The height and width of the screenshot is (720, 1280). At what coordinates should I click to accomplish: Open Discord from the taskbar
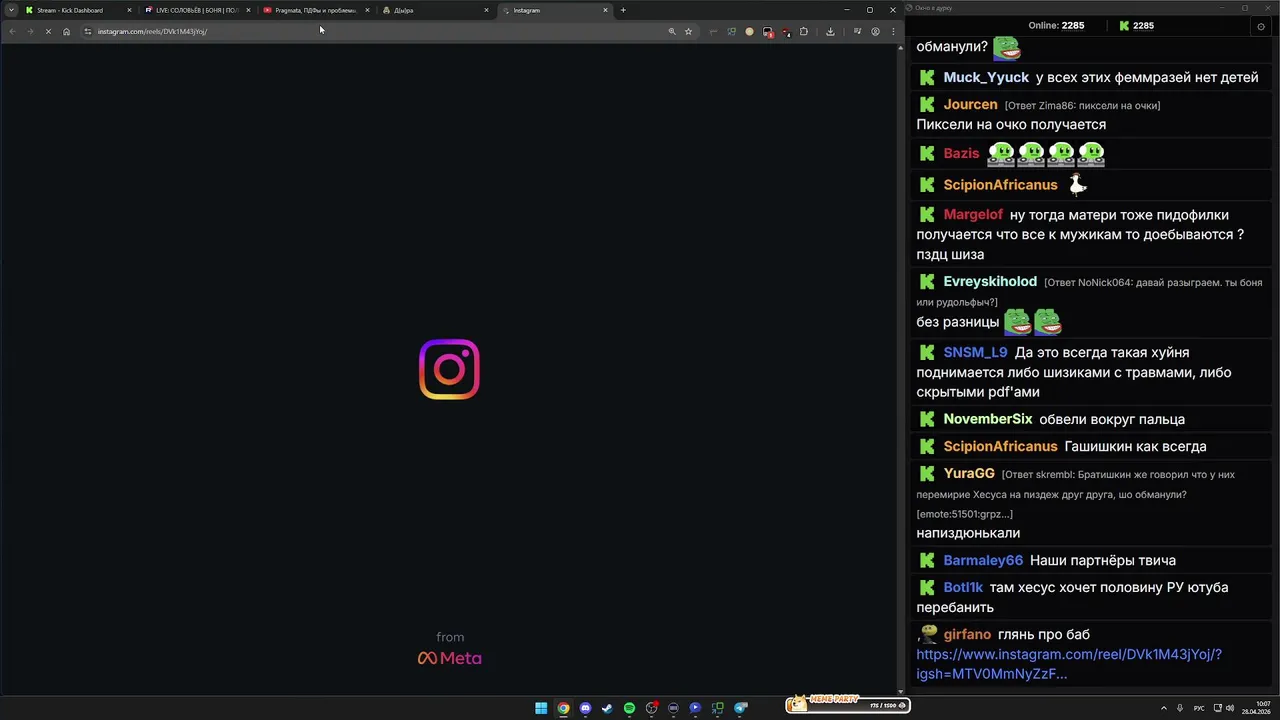pos(585,708)
